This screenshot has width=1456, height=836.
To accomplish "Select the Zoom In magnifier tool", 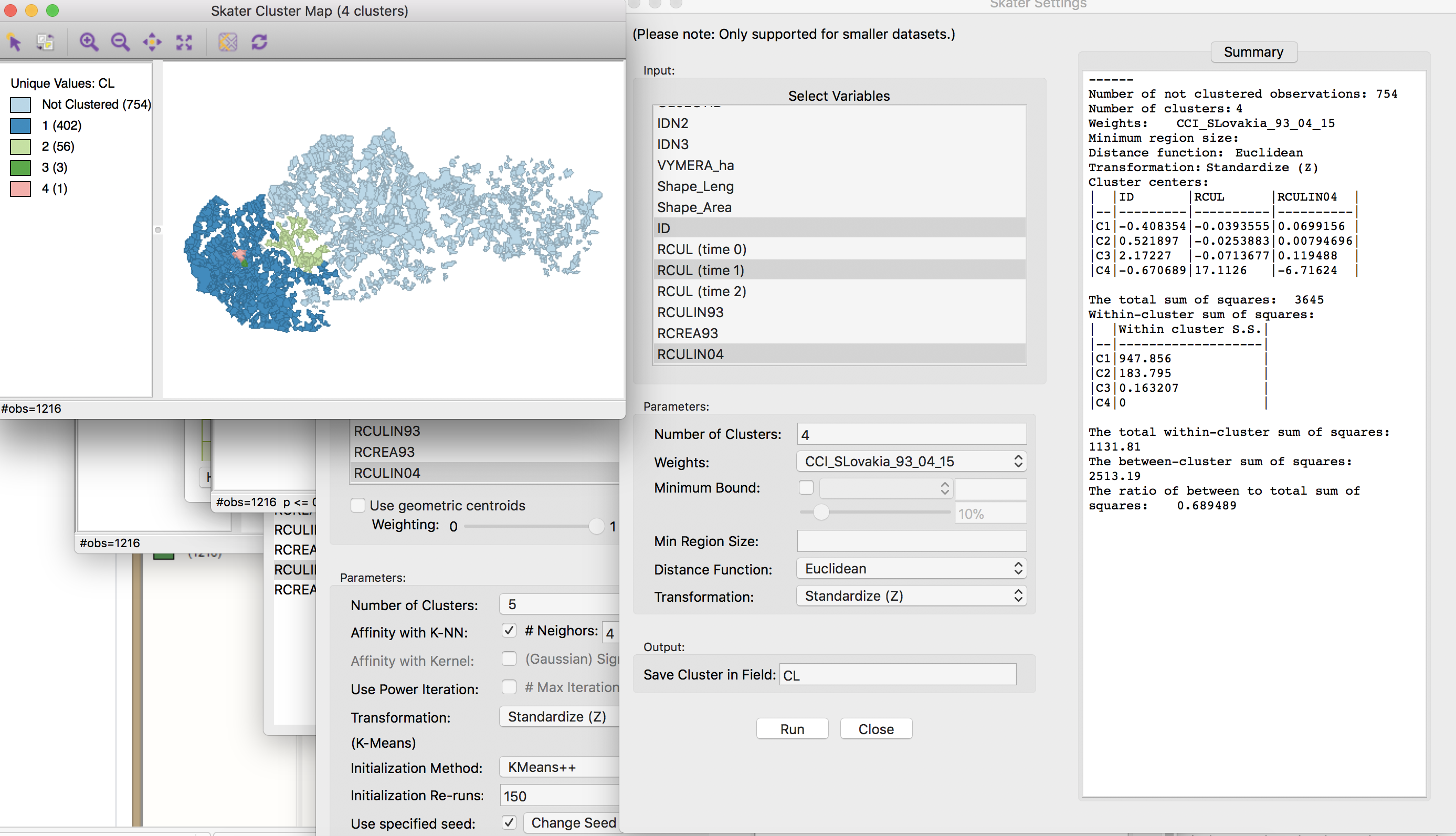I will pyautogui.click(x=88, y=42).
